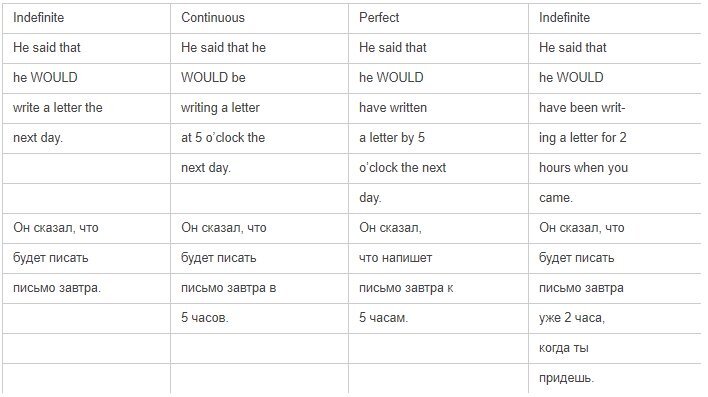Select the 'have written' cell
This screenshot has width=708, height=397.
[438, 108]
